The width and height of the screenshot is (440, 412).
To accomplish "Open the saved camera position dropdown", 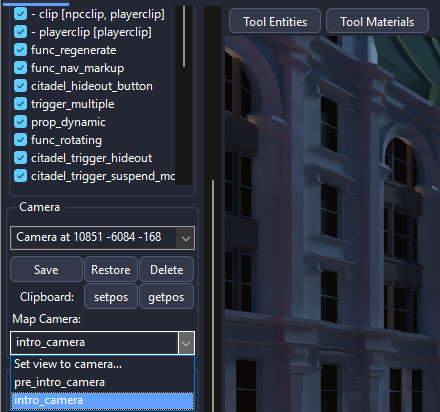I will 102,238.
